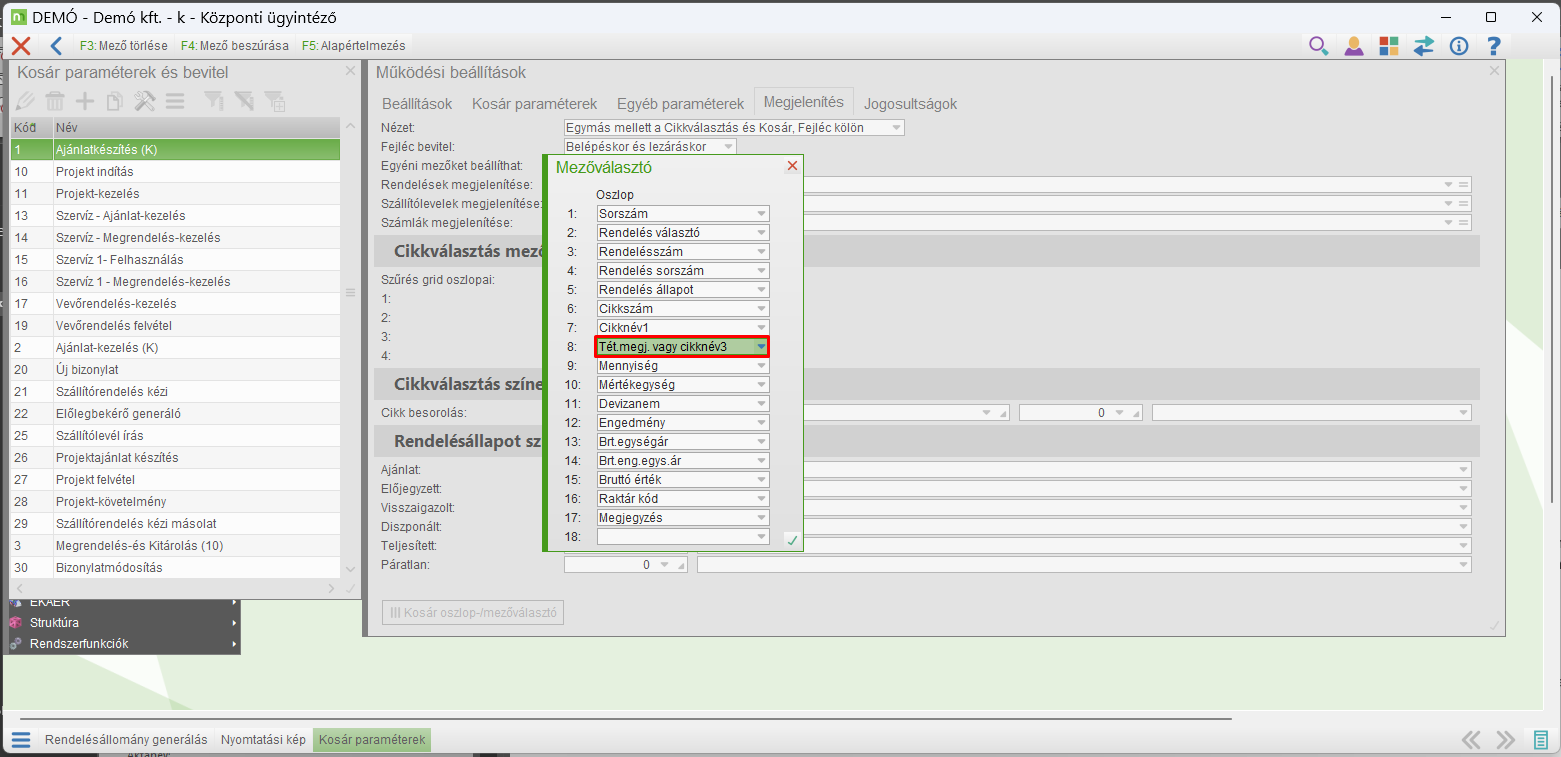
Task: Click the copy icon in Kosár panel
Action: coord(115,101)
